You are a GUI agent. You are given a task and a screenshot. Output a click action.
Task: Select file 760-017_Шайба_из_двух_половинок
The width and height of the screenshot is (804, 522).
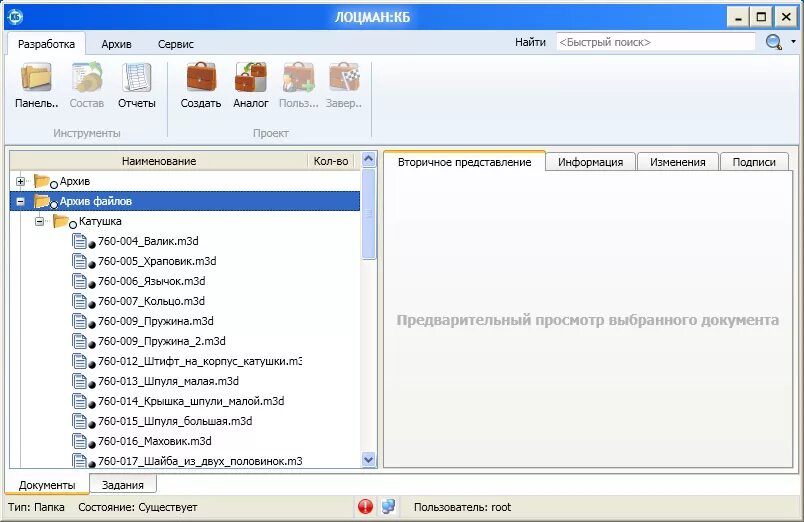coord(200,461)
